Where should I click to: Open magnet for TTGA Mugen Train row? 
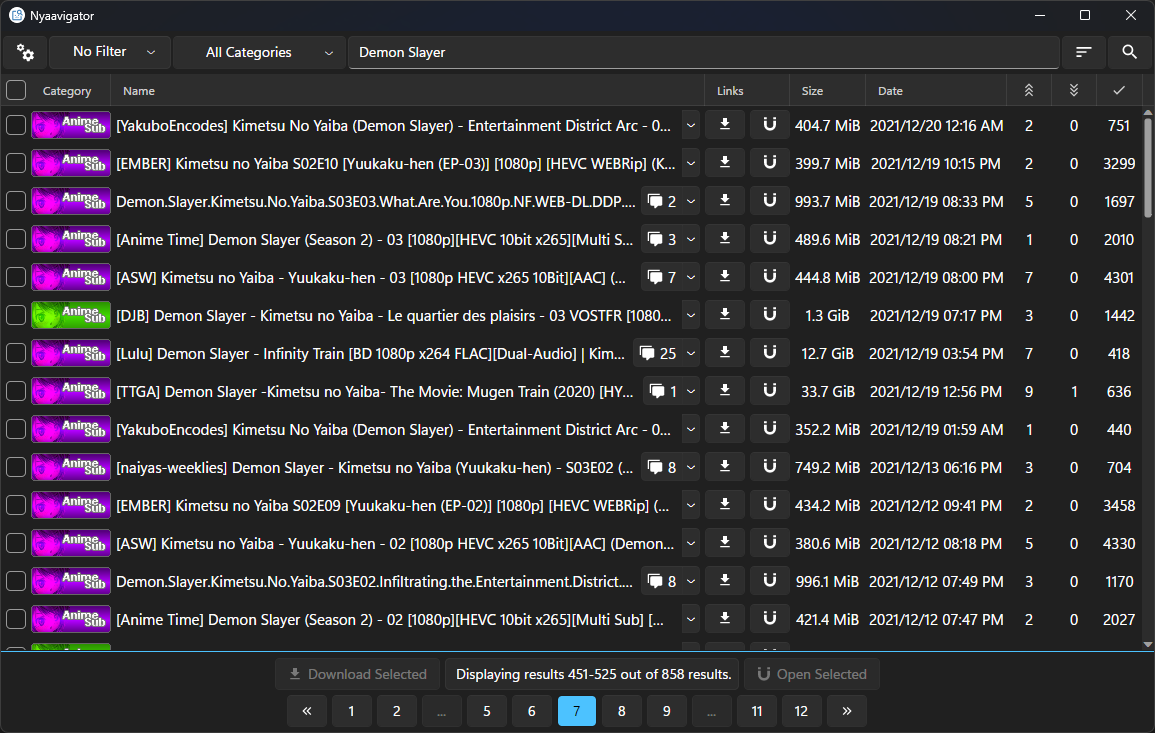pos(769,391)
